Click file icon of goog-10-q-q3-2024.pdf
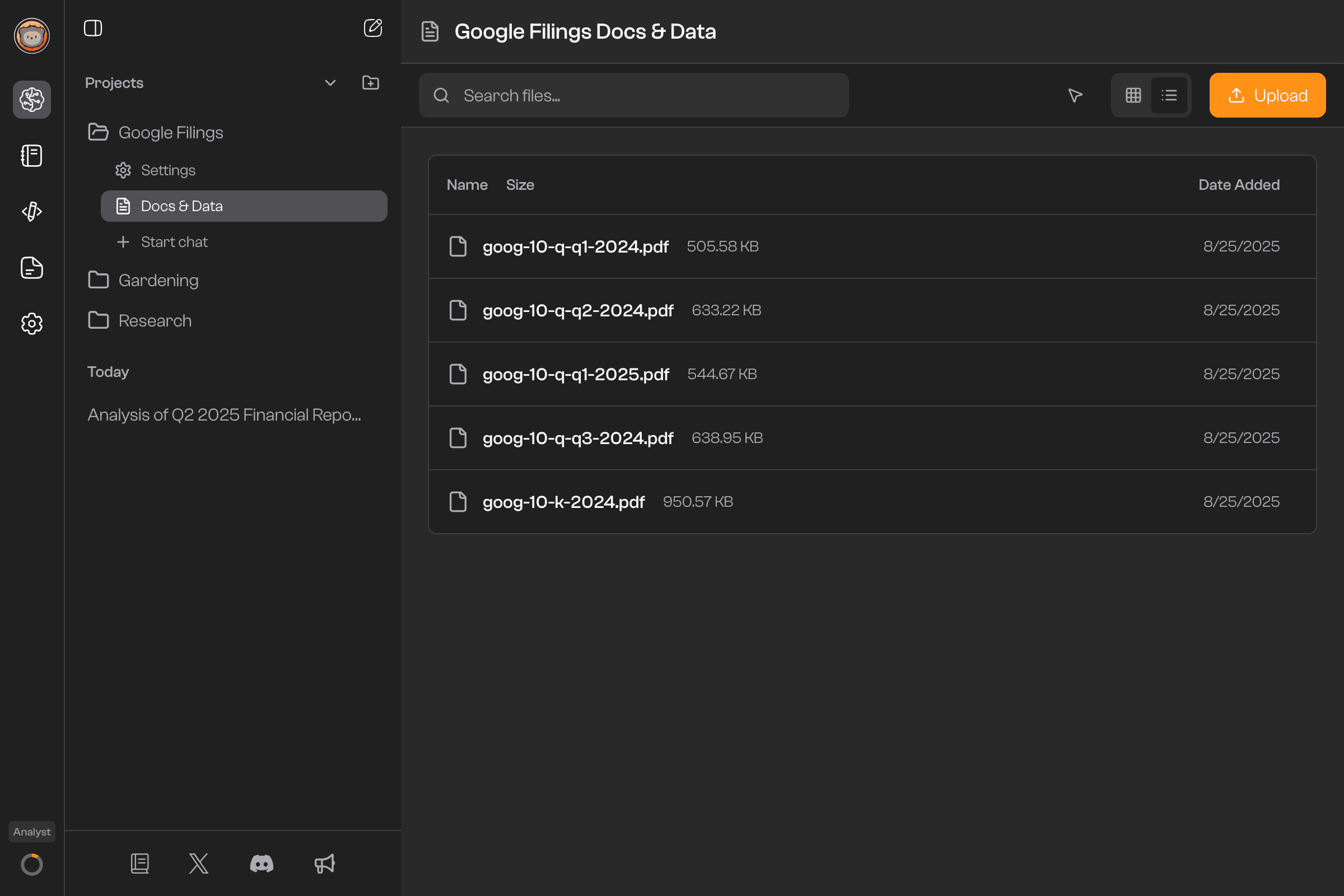The height and width of the screenshot is (896, 1344). 458,438
